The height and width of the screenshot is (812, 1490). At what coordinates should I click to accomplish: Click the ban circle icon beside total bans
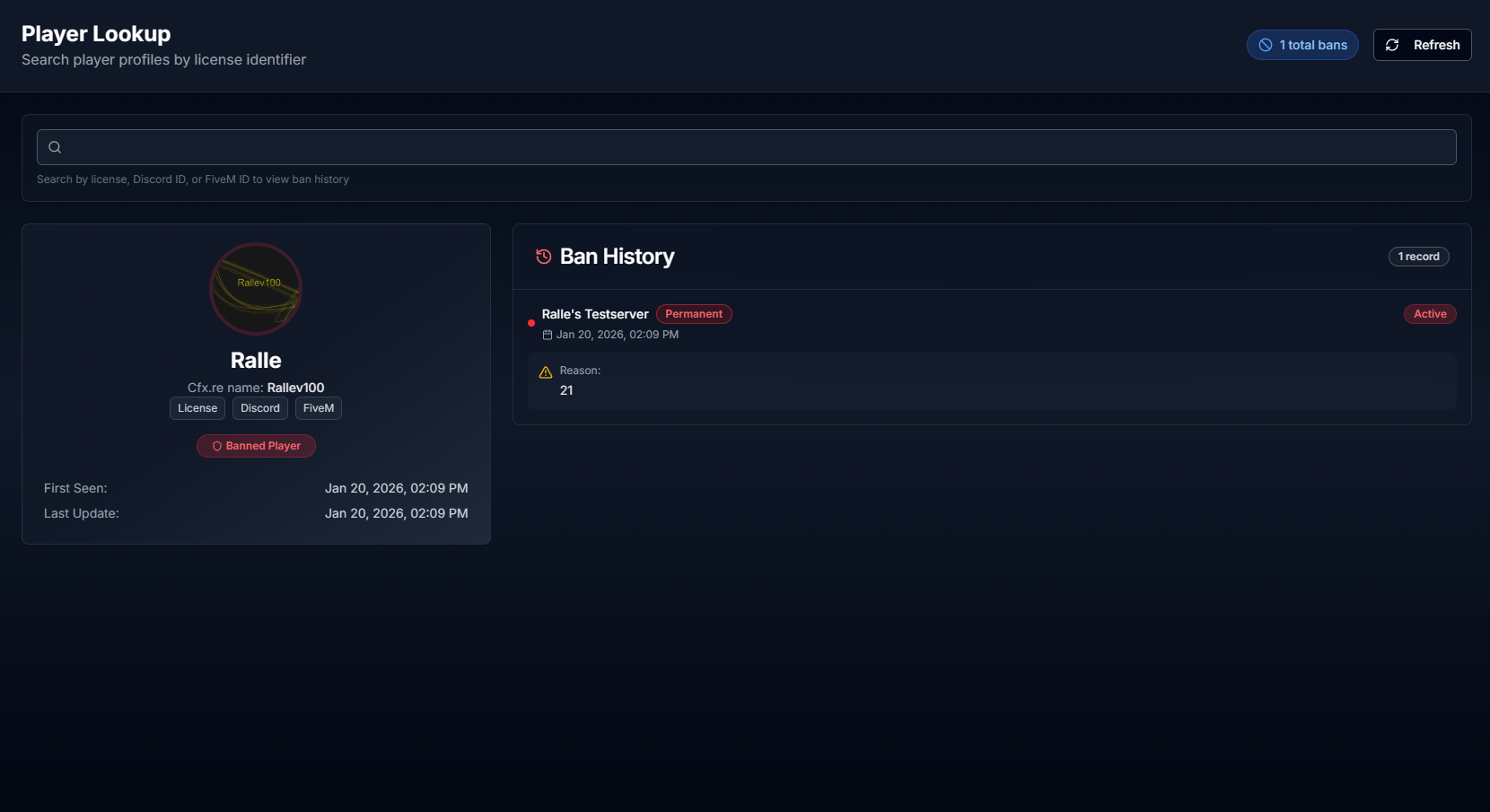point(1266,45)
